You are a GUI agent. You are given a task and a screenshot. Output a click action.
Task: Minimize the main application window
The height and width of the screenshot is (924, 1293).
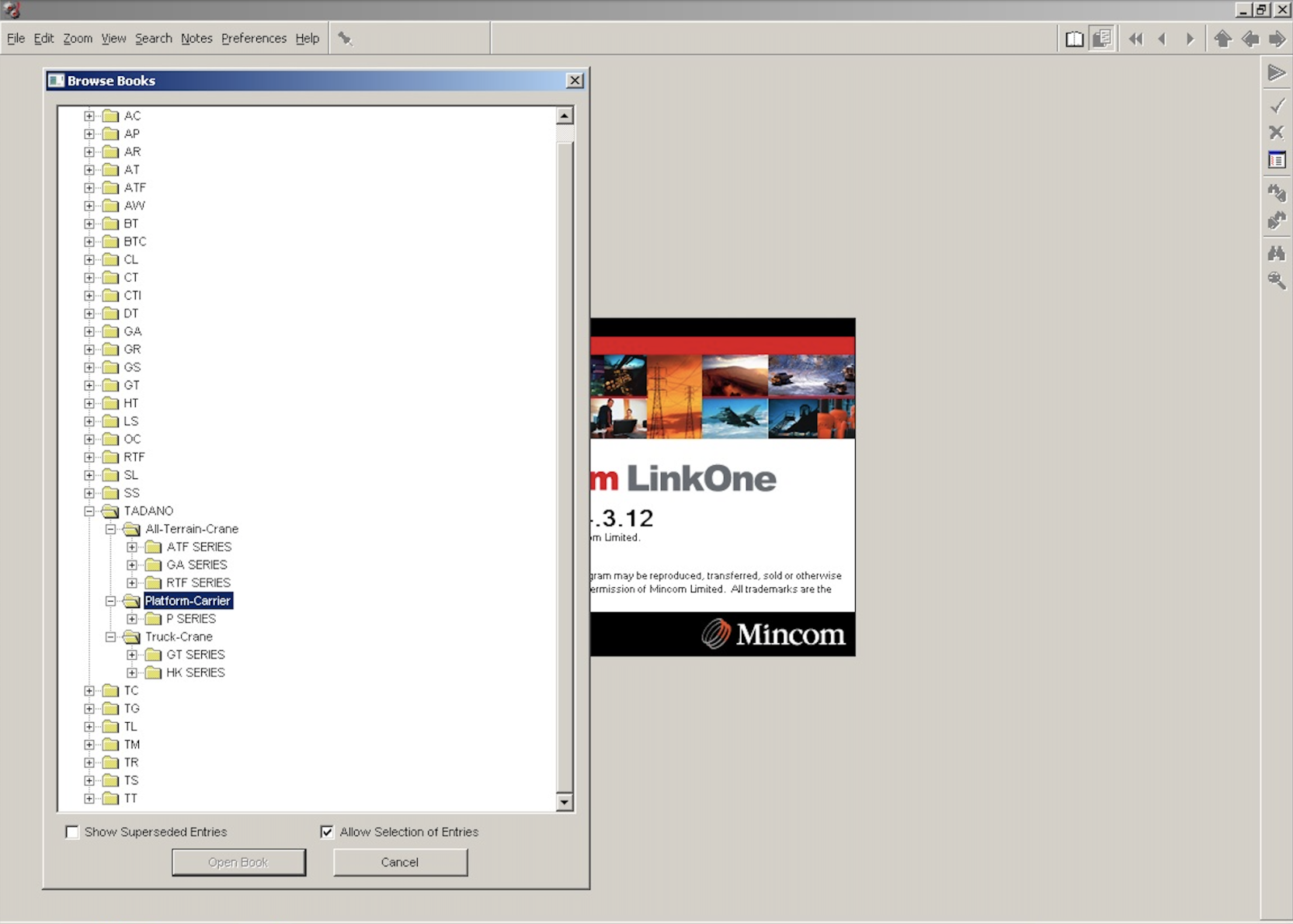click(1245, 10)
